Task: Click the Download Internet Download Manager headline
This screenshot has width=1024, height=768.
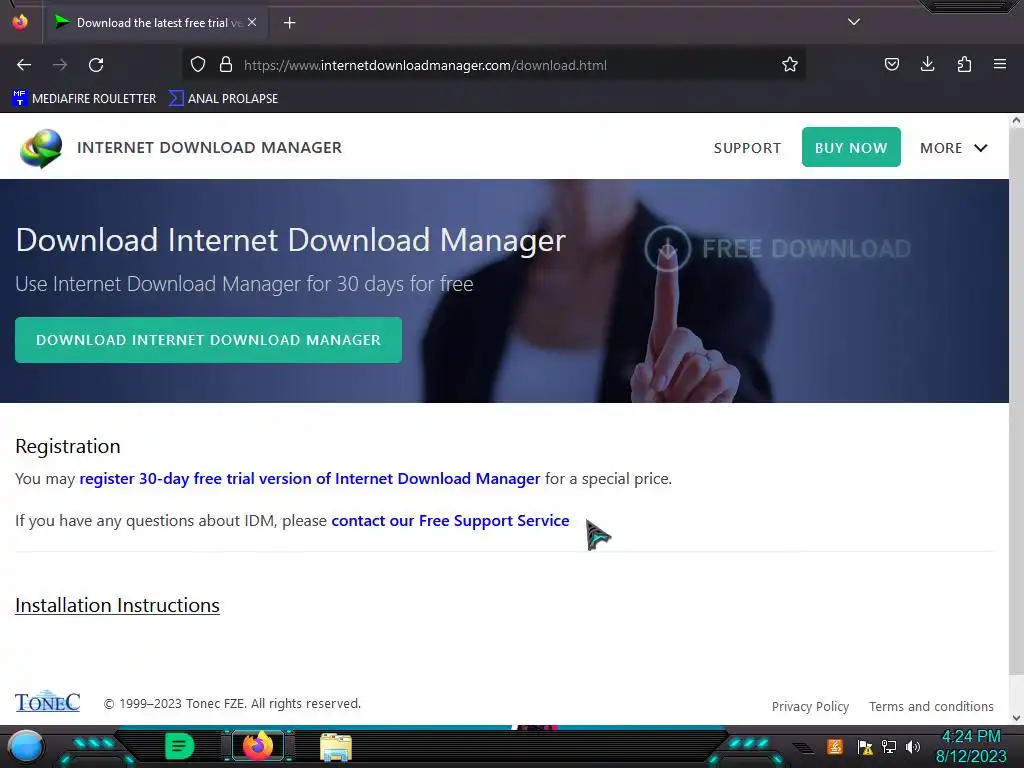Action: (291, 240)
